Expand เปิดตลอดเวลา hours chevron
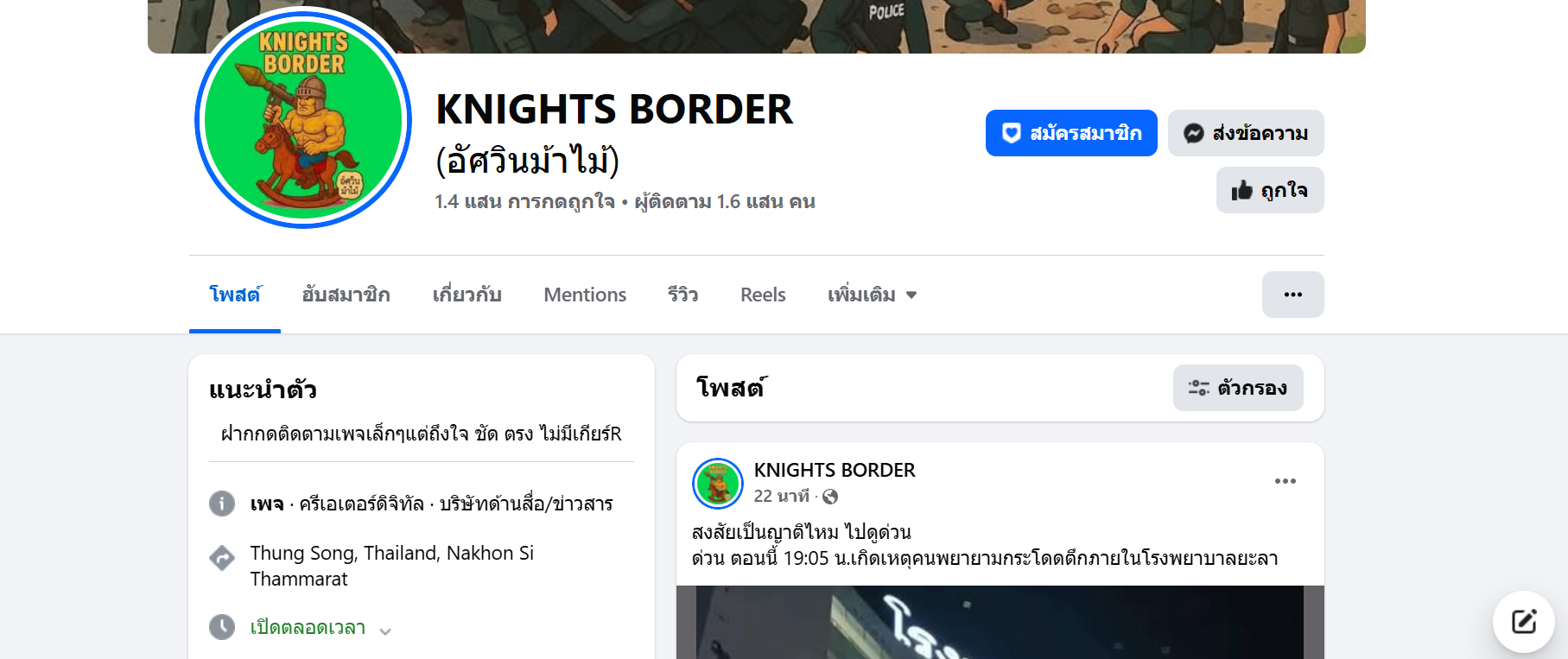The image size is (1568, 659). (385, 631)
